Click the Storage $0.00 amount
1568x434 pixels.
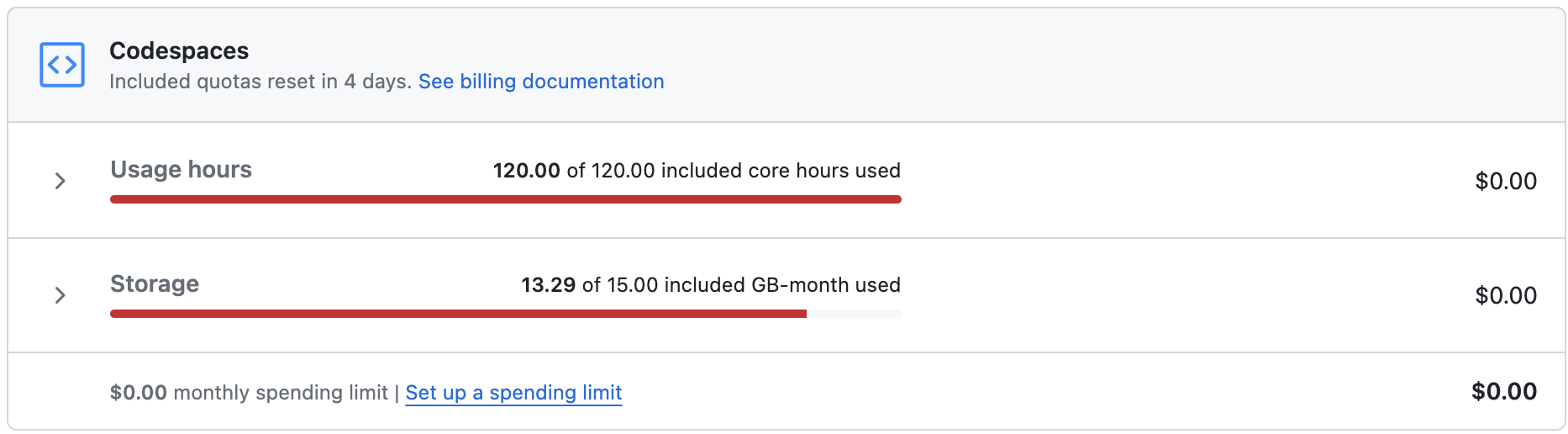[x=1506, y=295]
